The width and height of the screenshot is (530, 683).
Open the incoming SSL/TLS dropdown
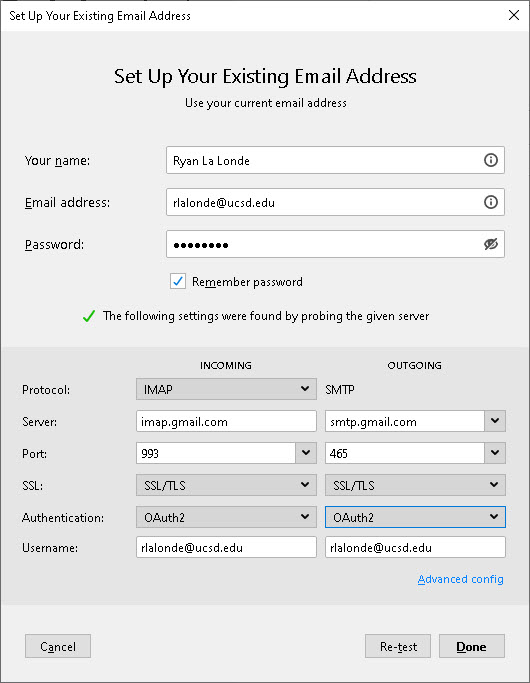[226, 485]
